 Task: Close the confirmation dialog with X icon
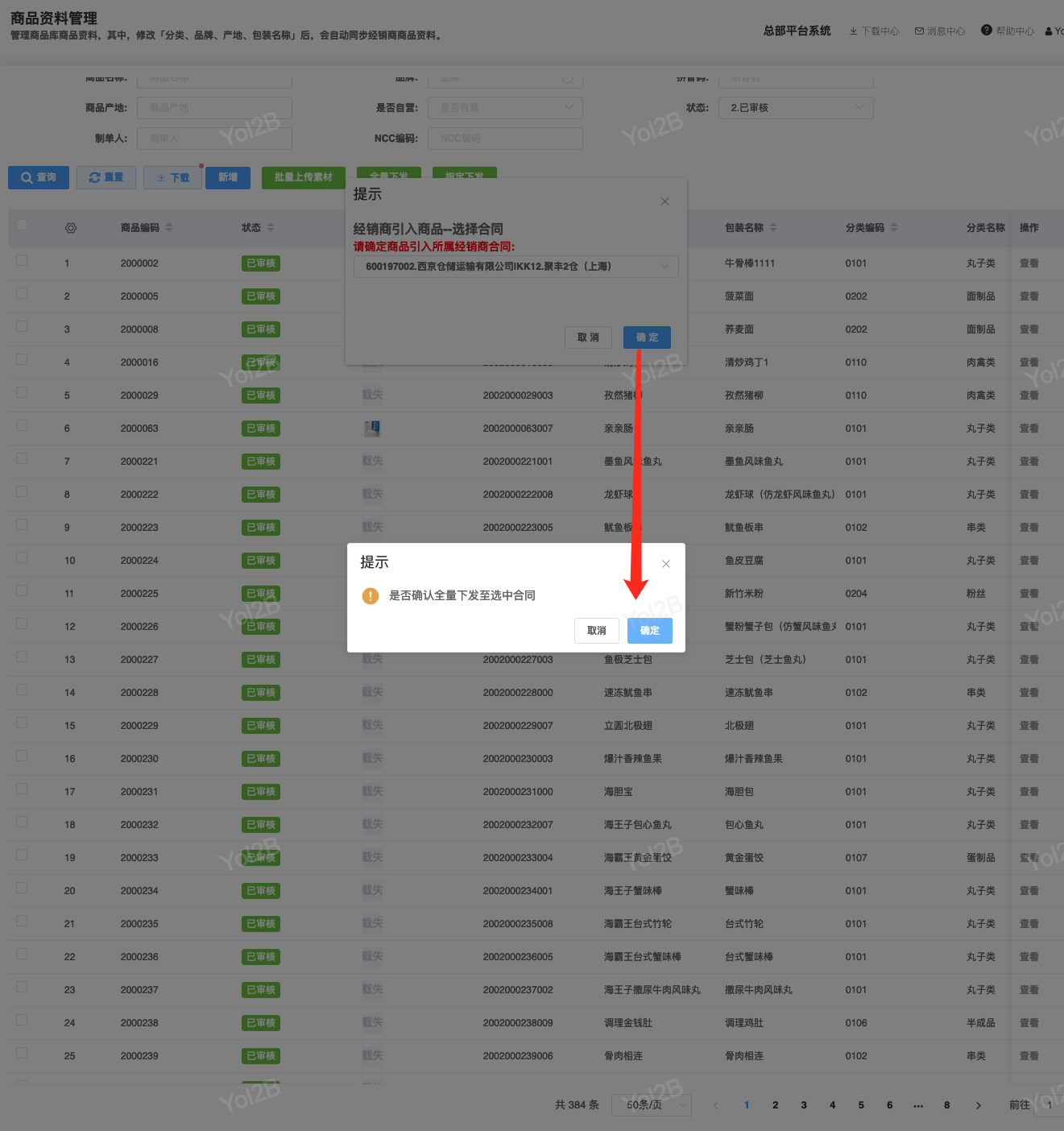(665, 564)
